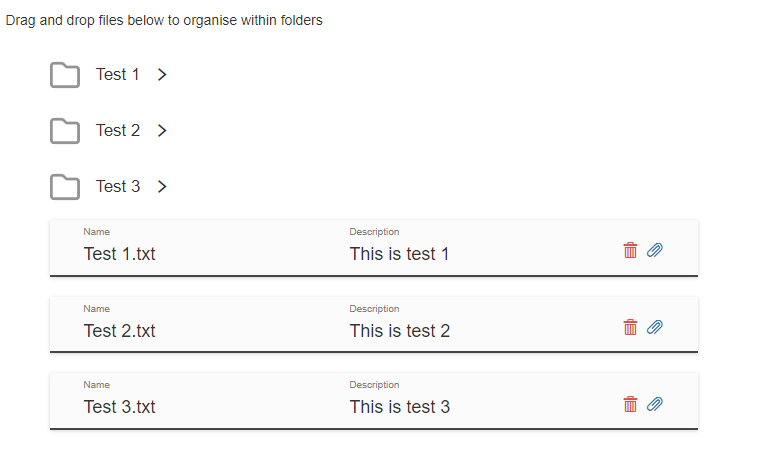Expand the Test 3 folder chevron
This screenshot has width=776, height=454.
tap(162, 187)
